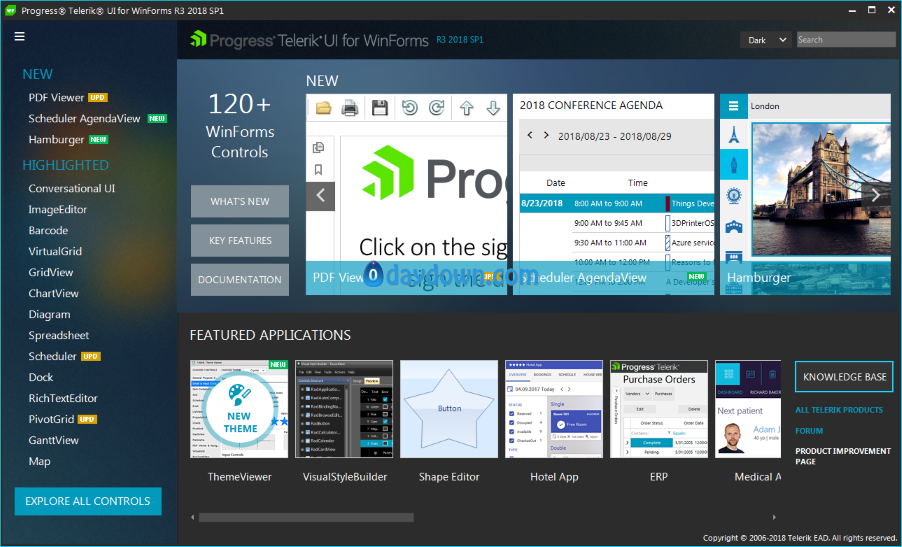Select the bridge icon in Hamburger demo
The image size is (902, 547).
[733, 227]
